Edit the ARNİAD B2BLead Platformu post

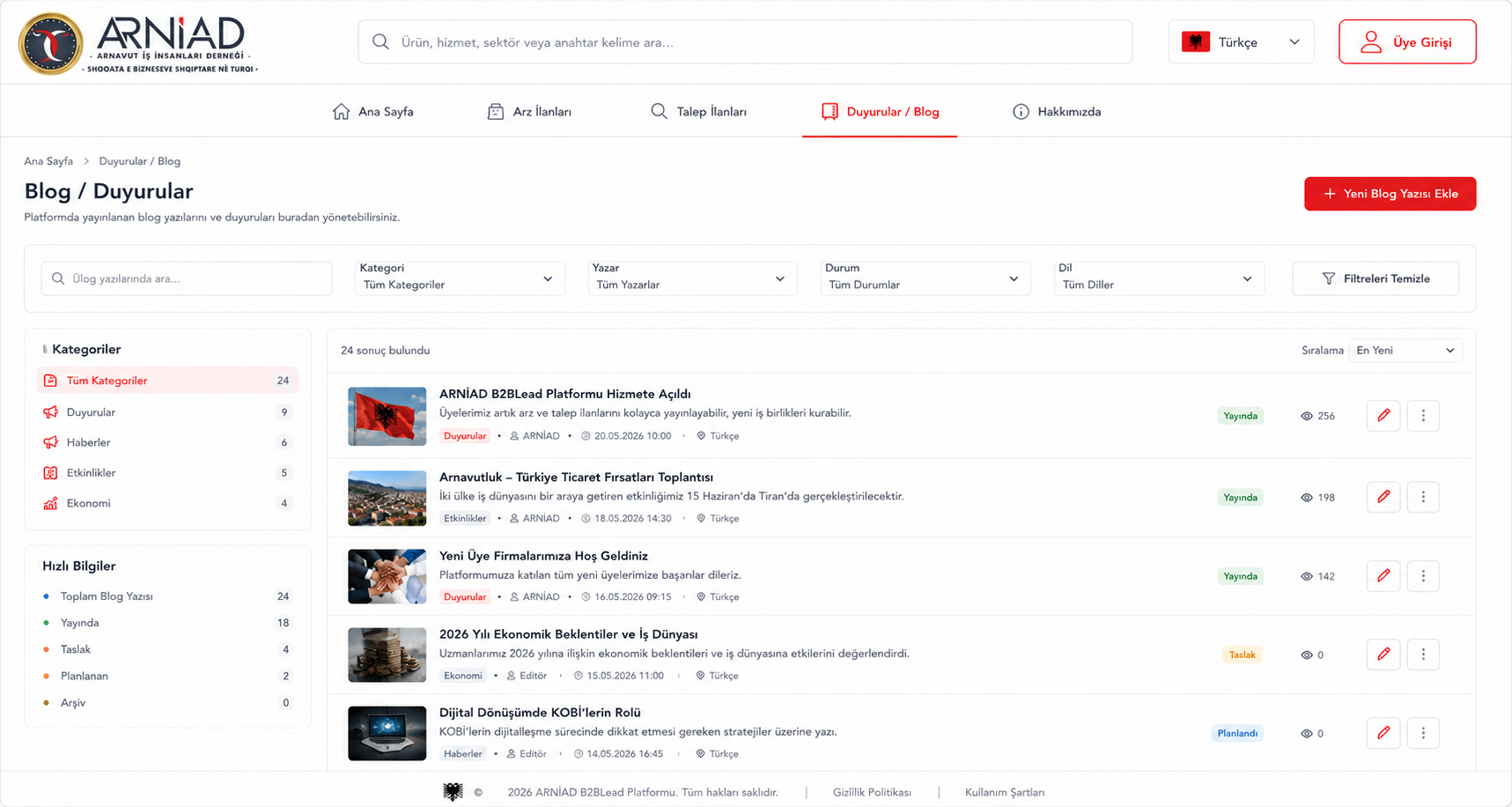pyautogui.click(x=1383, y=416)
